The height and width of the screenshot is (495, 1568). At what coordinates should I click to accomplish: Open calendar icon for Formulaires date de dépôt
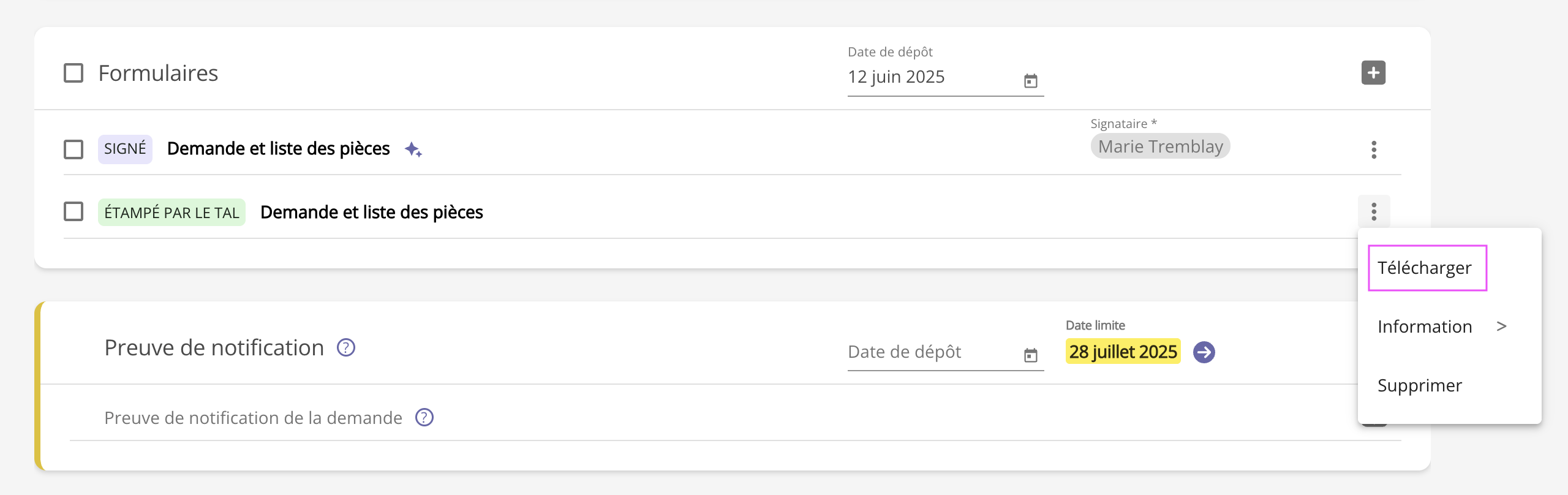[x=1031, y=81]
